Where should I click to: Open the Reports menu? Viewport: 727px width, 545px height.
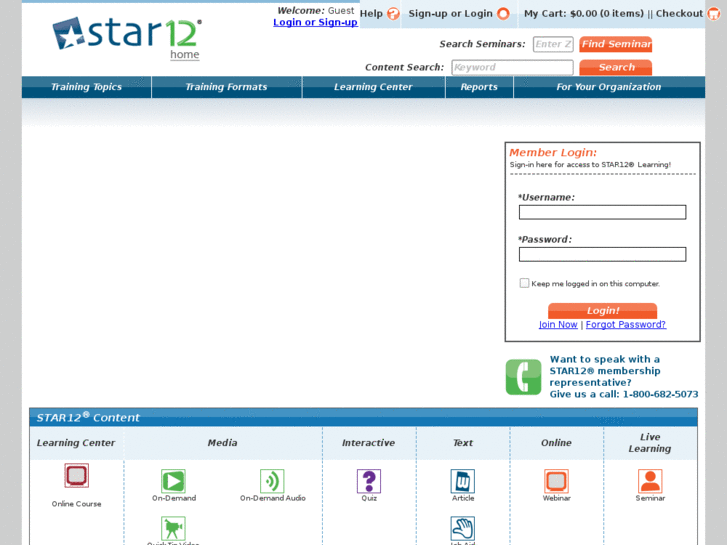[x=479, y=87]
